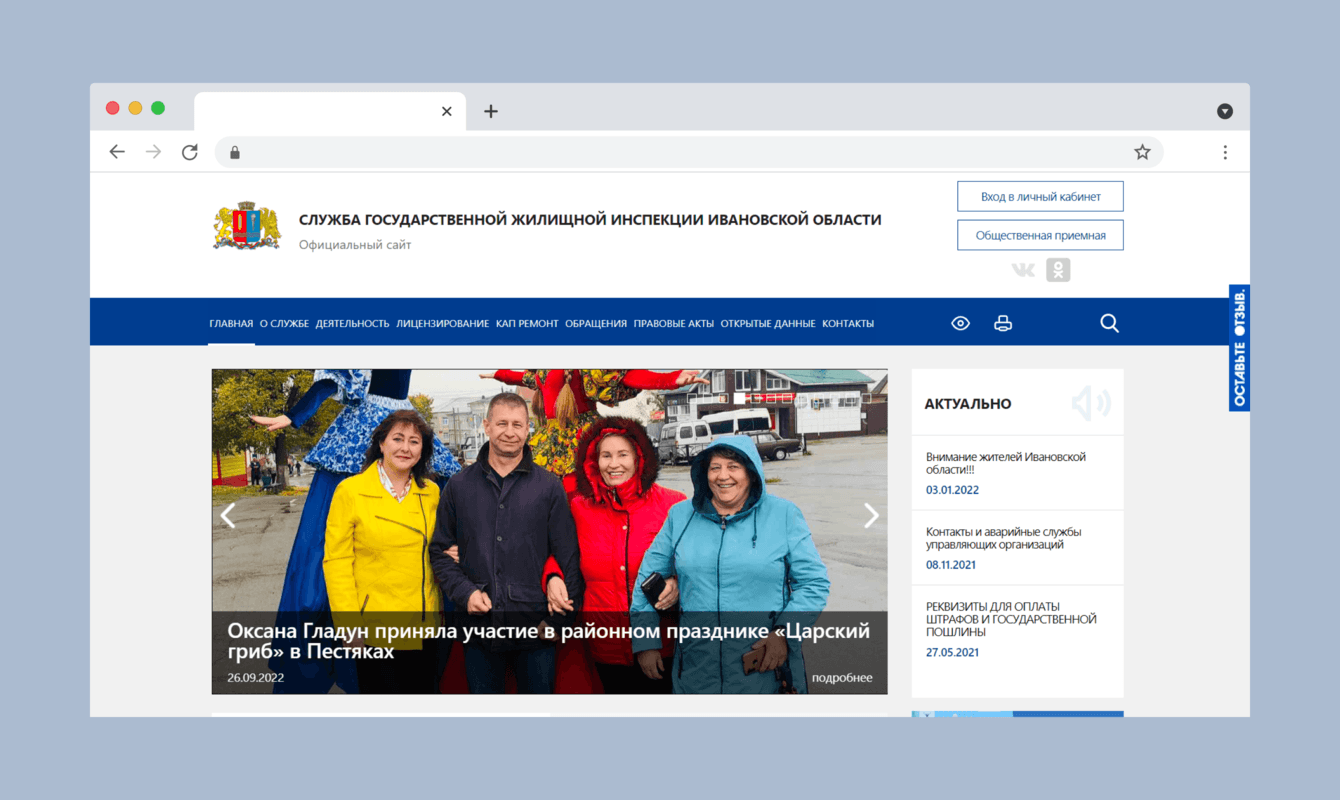Click the slide date 26.09.2022
This screenshot has height=800, width=1340.
pyautogui.click(x=256, y=678)
